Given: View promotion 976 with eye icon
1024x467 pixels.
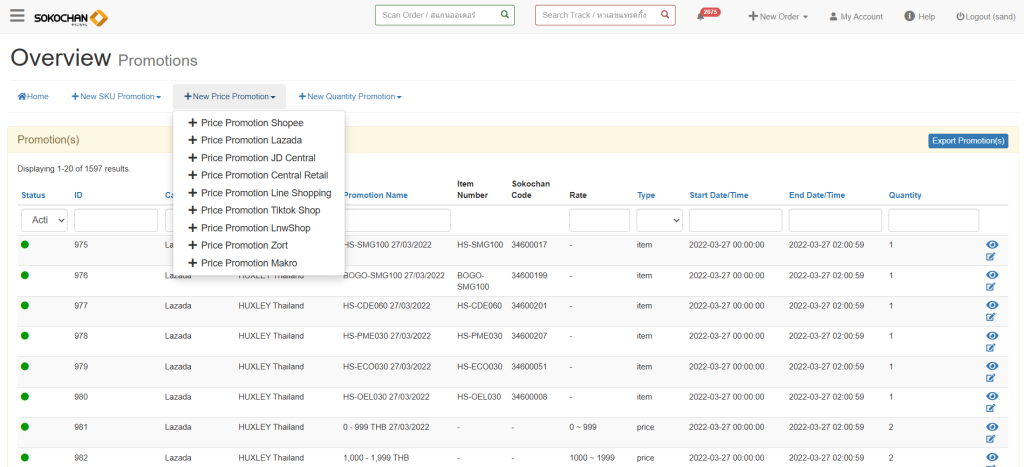Looking at the screenshot, I should click(991, 274).
